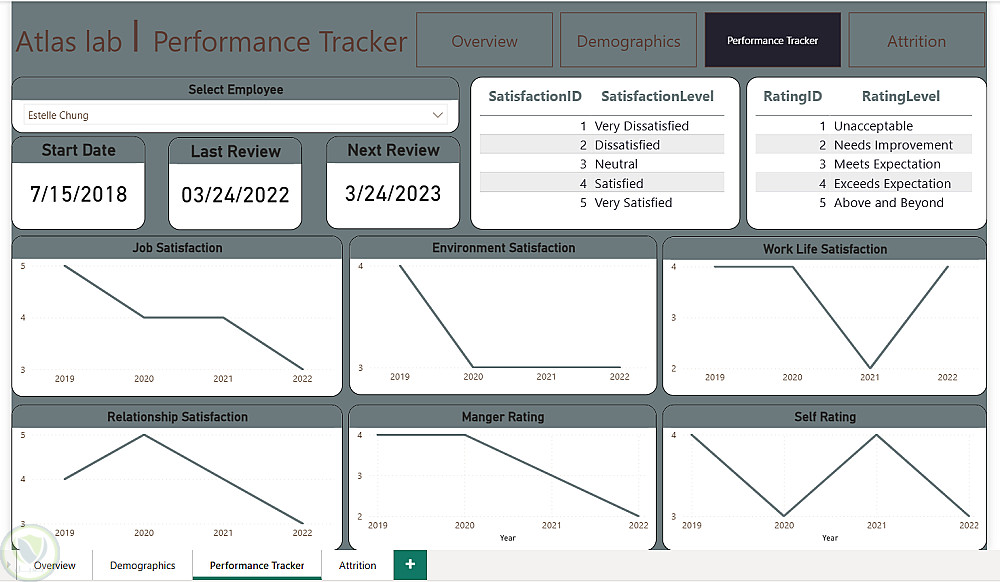Select the Needs Improvement rating row
1000x582 pixels.
(864, 145)
